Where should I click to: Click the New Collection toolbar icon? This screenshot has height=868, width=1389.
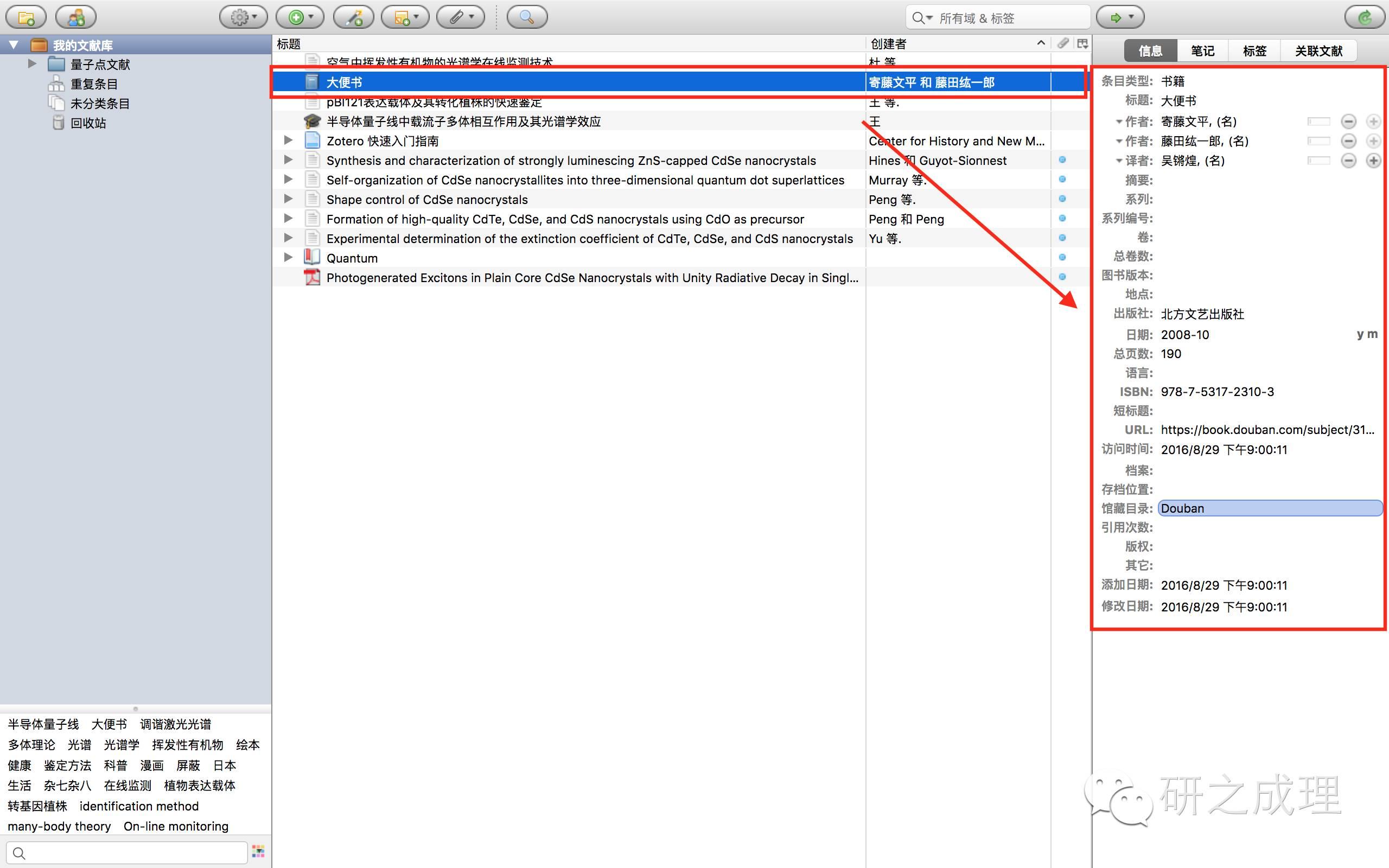(26, 17)
